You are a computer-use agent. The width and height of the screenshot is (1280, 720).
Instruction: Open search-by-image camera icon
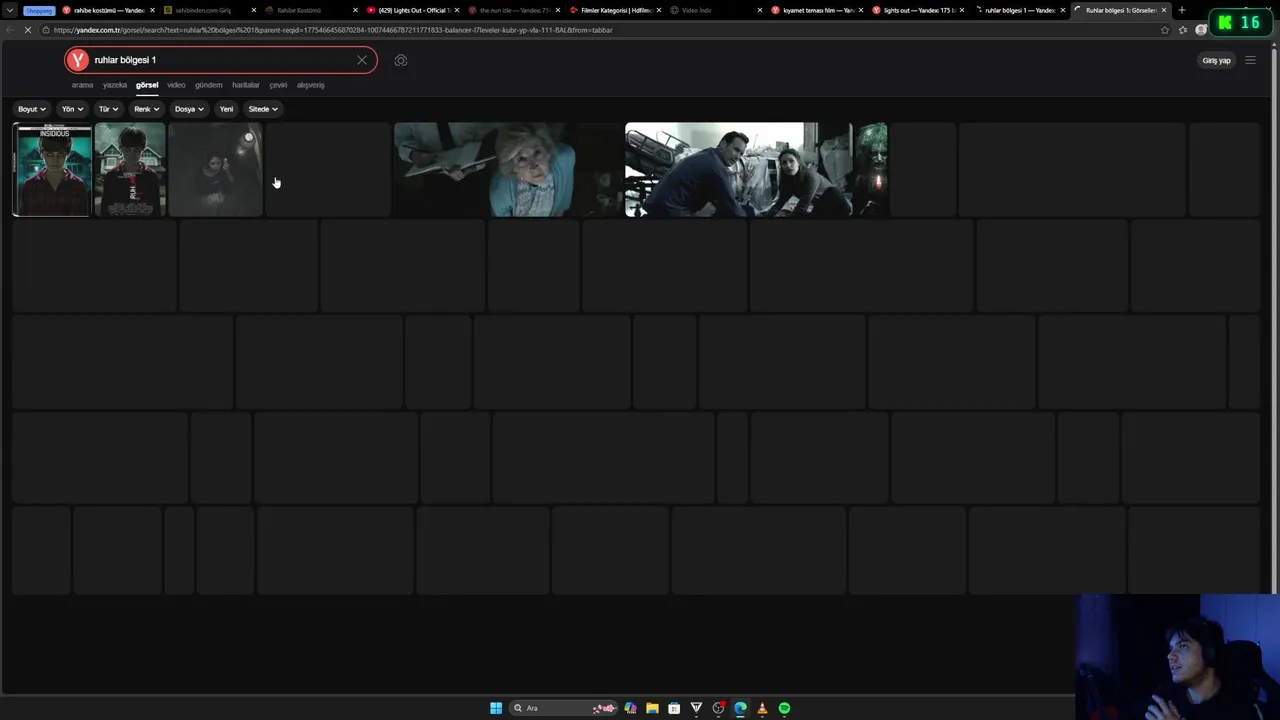(x=401, y=60)
